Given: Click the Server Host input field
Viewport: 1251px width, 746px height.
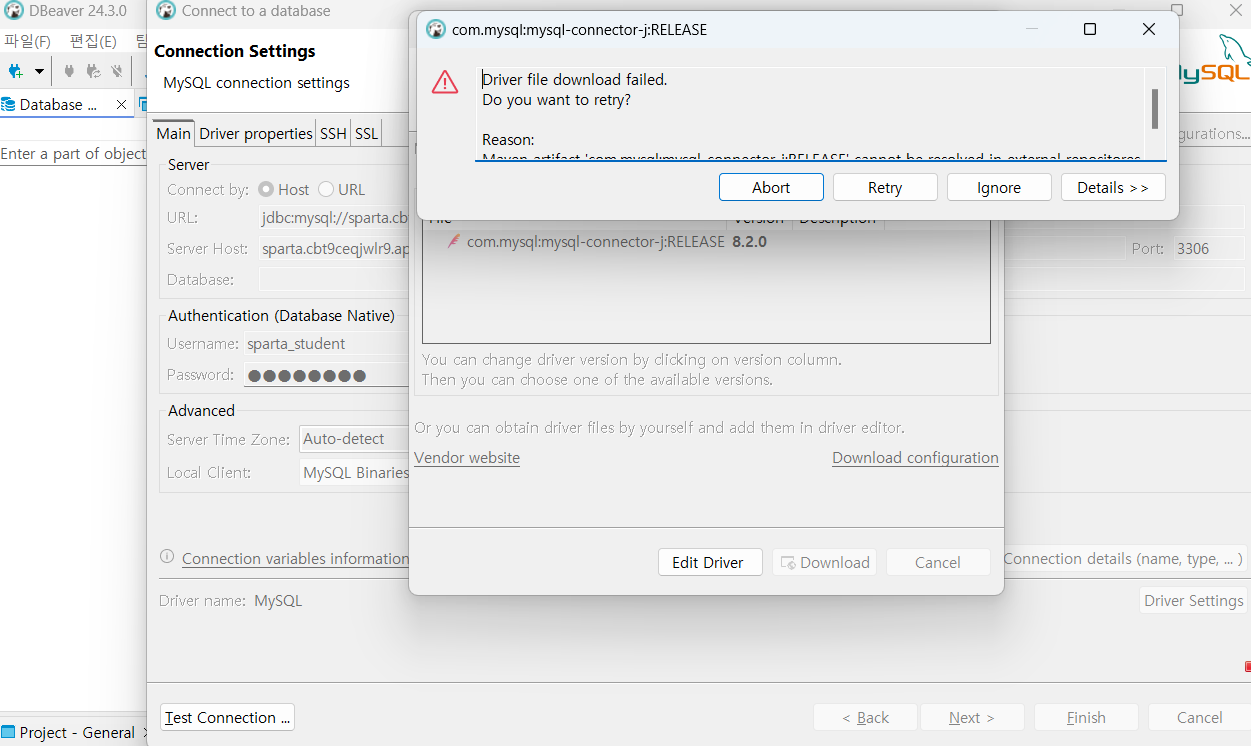Looking at the screenshot, I should click(x=334, y=248).
